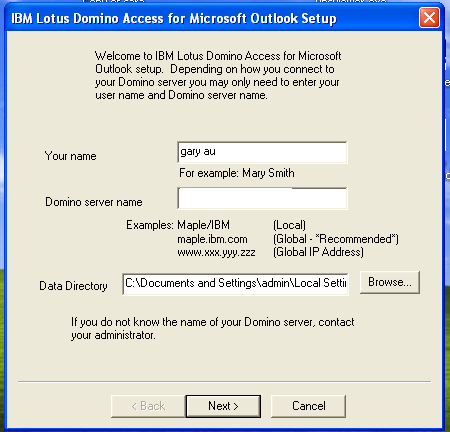Click the maple.ibm.com example text

[212, 239]
